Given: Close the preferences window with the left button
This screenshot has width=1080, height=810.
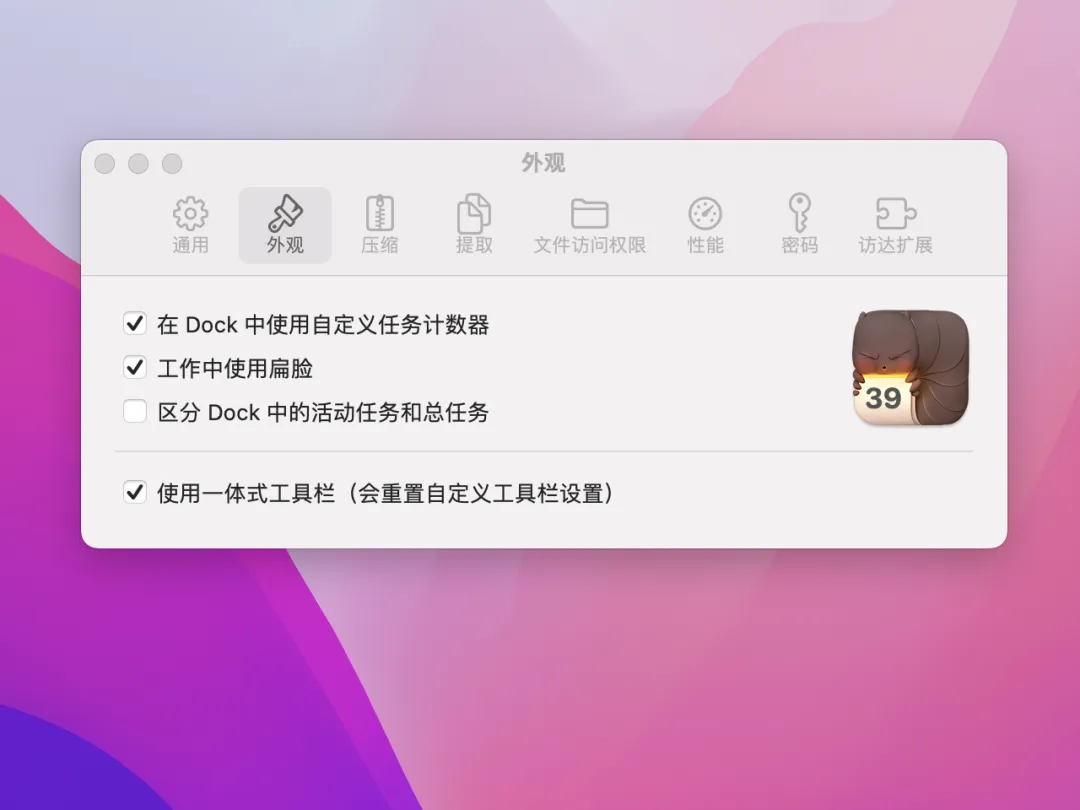Looking at the screenshot, I should tap(105, 164).
